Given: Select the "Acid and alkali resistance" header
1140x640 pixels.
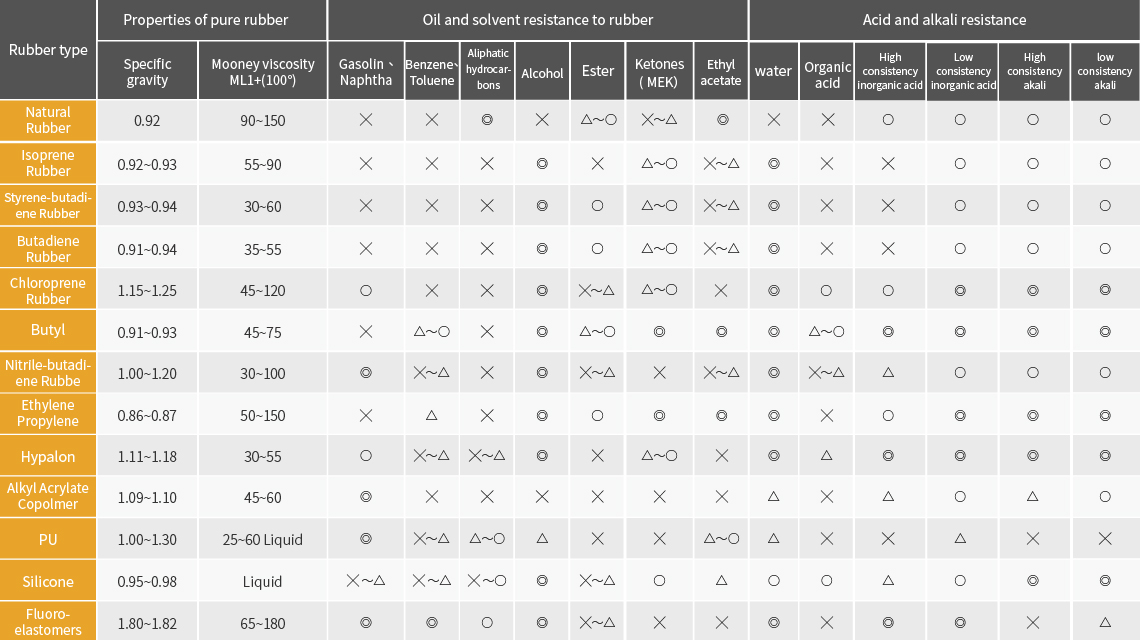Looking at the screenshot, I should (x=944, y=20).
